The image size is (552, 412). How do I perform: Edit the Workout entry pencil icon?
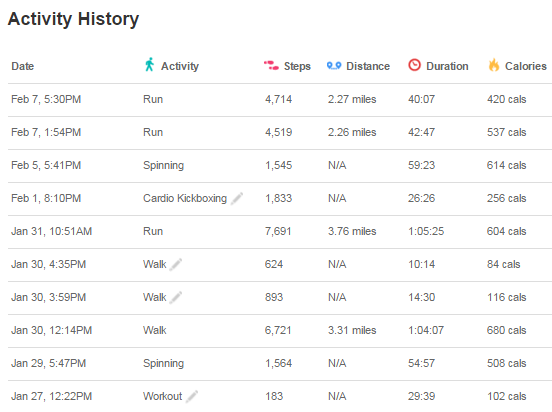tap(192, 397)
